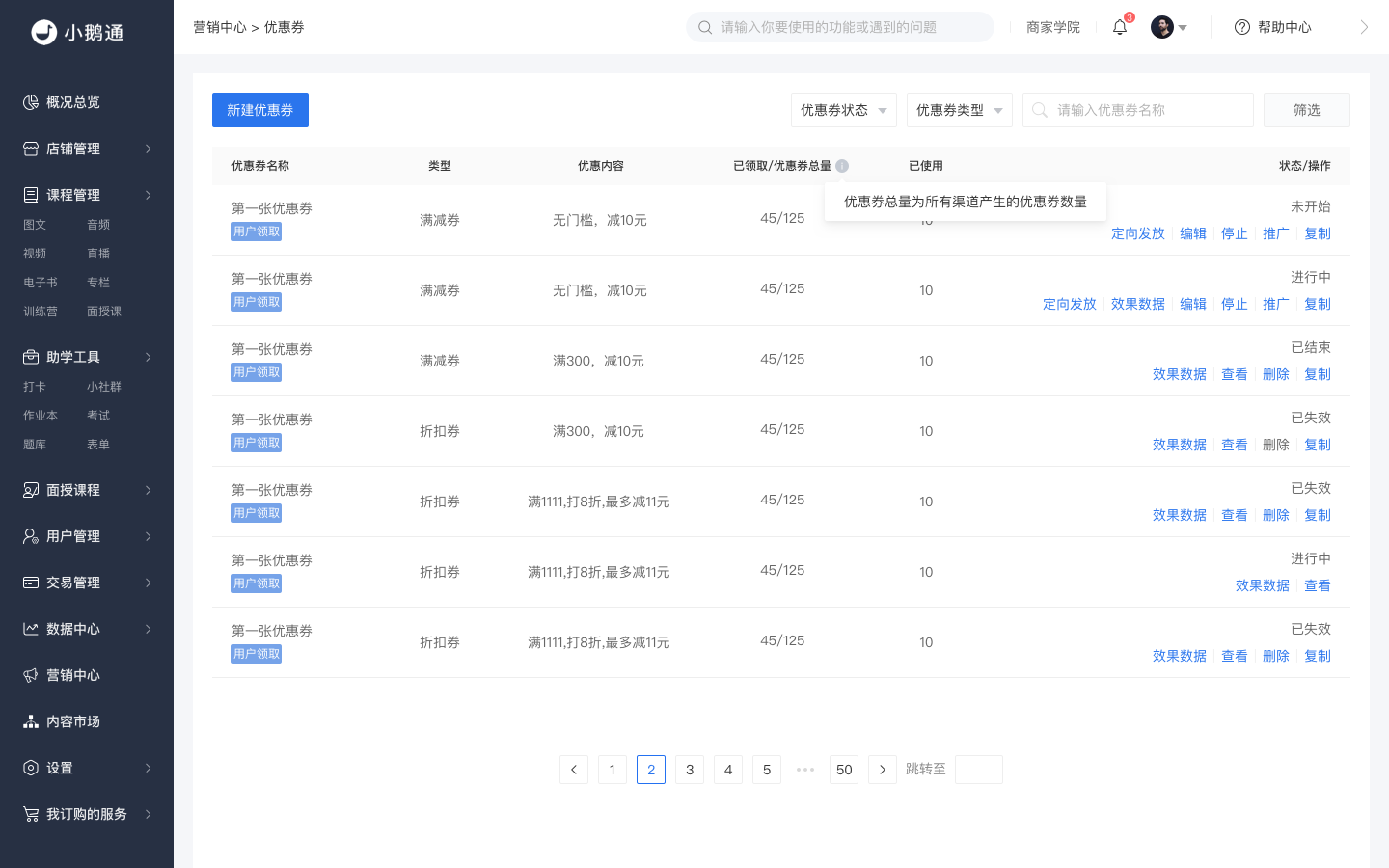Open 电子书 submenu item
Screen dimensions: 1389x868
[41, 283]
